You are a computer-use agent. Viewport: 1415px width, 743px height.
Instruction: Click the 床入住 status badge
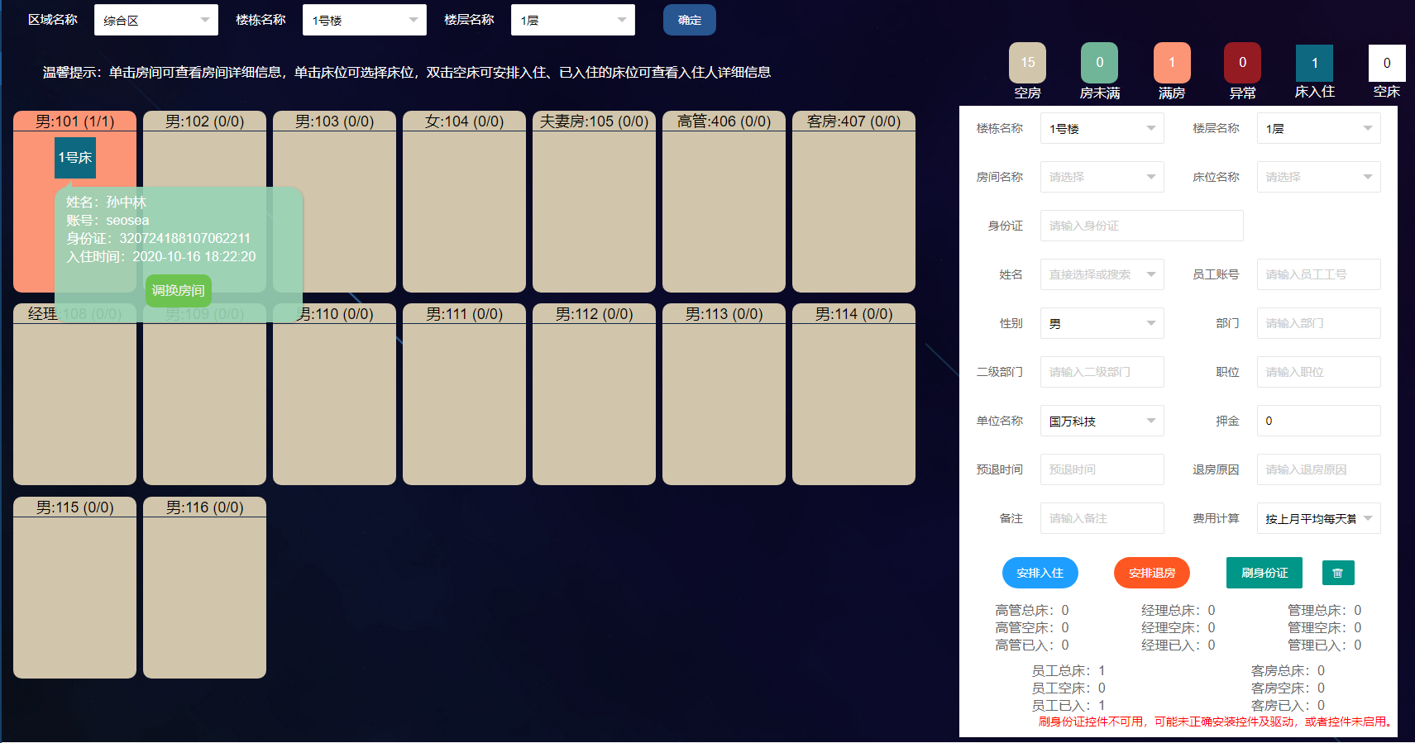pos(1314,63)
